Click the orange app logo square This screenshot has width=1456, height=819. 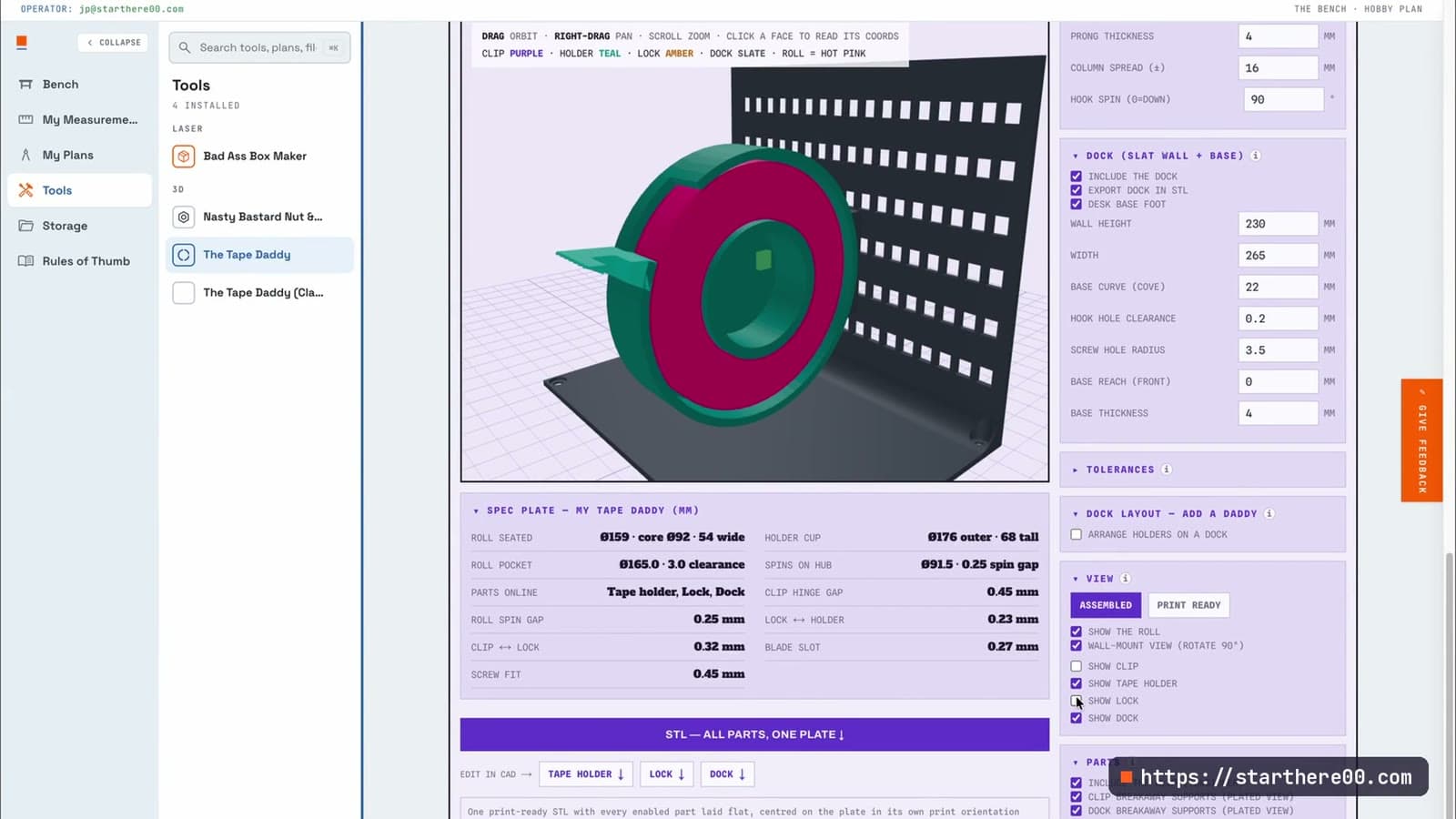point(22,42)
